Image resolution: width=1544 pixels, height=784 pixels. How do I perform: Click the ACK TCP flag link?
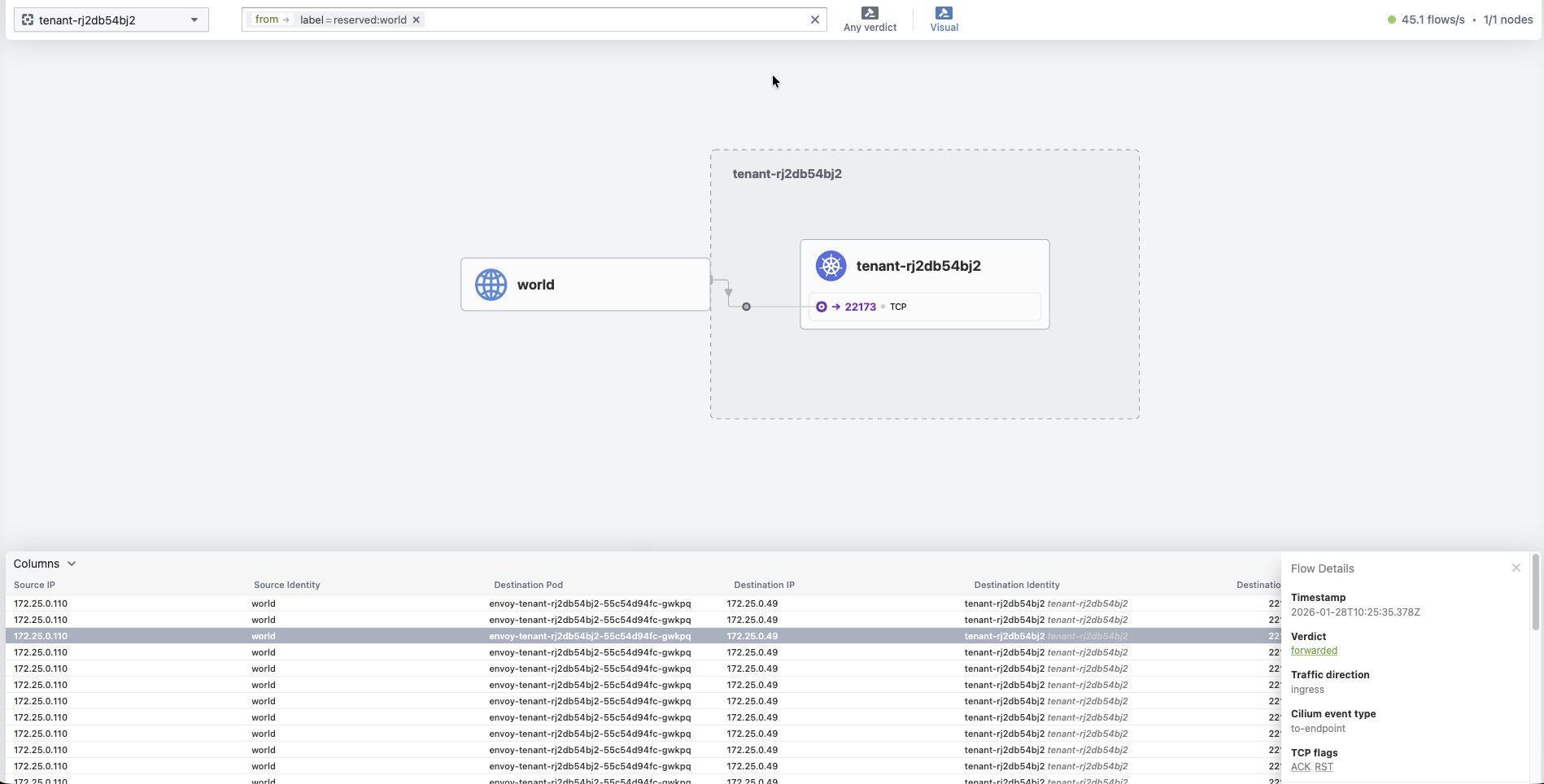pos(1298,767)
